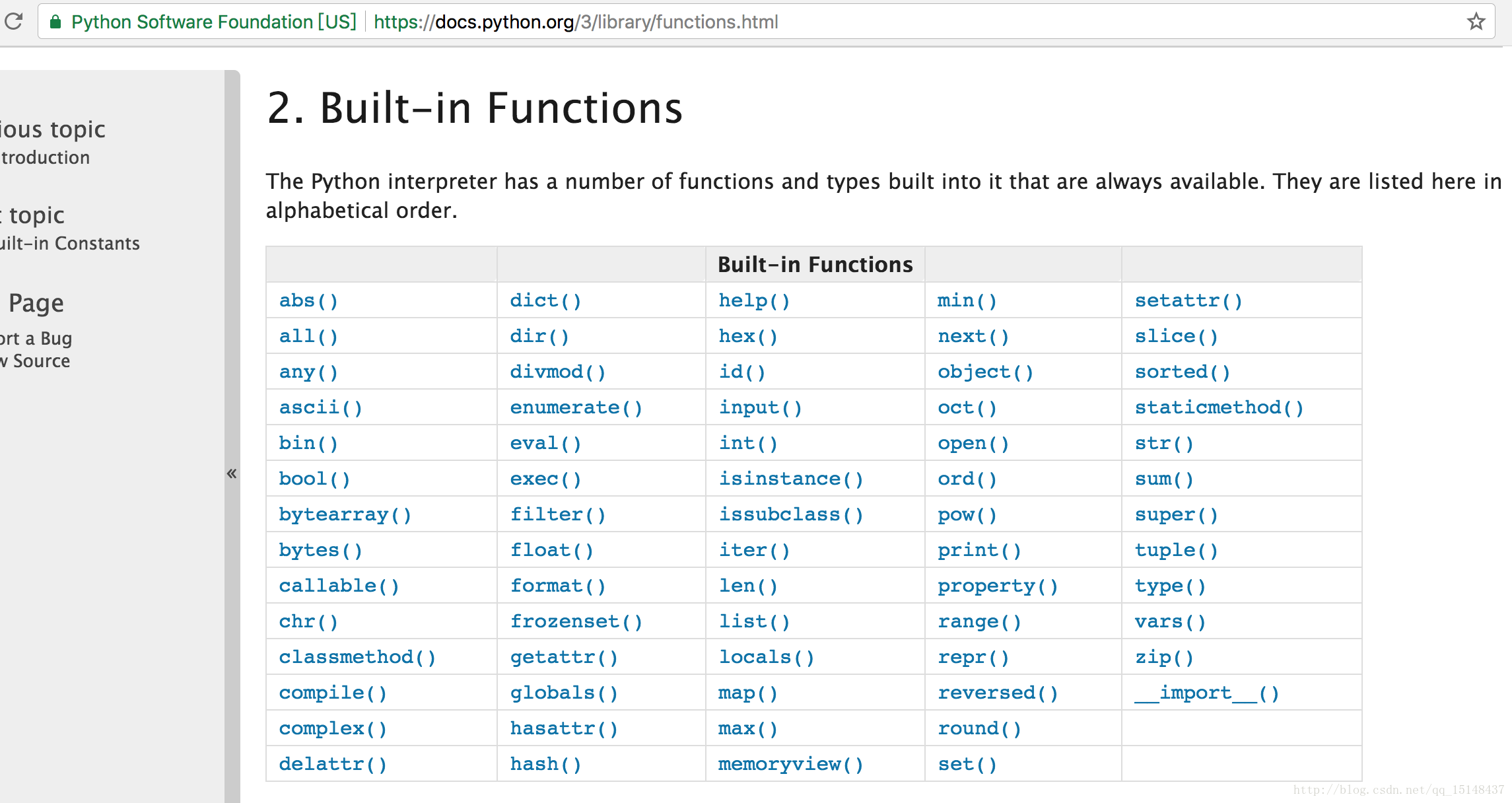Open the callable() function link
Viewport: 1512px width, 803px height.
pyautogui.click(x=339, y=586)
